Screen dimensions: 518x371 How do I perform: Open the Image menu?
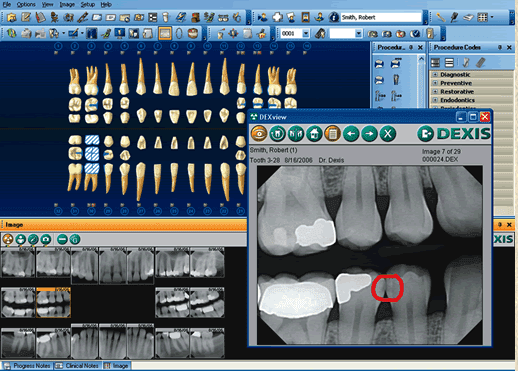(x=67, y=5)
